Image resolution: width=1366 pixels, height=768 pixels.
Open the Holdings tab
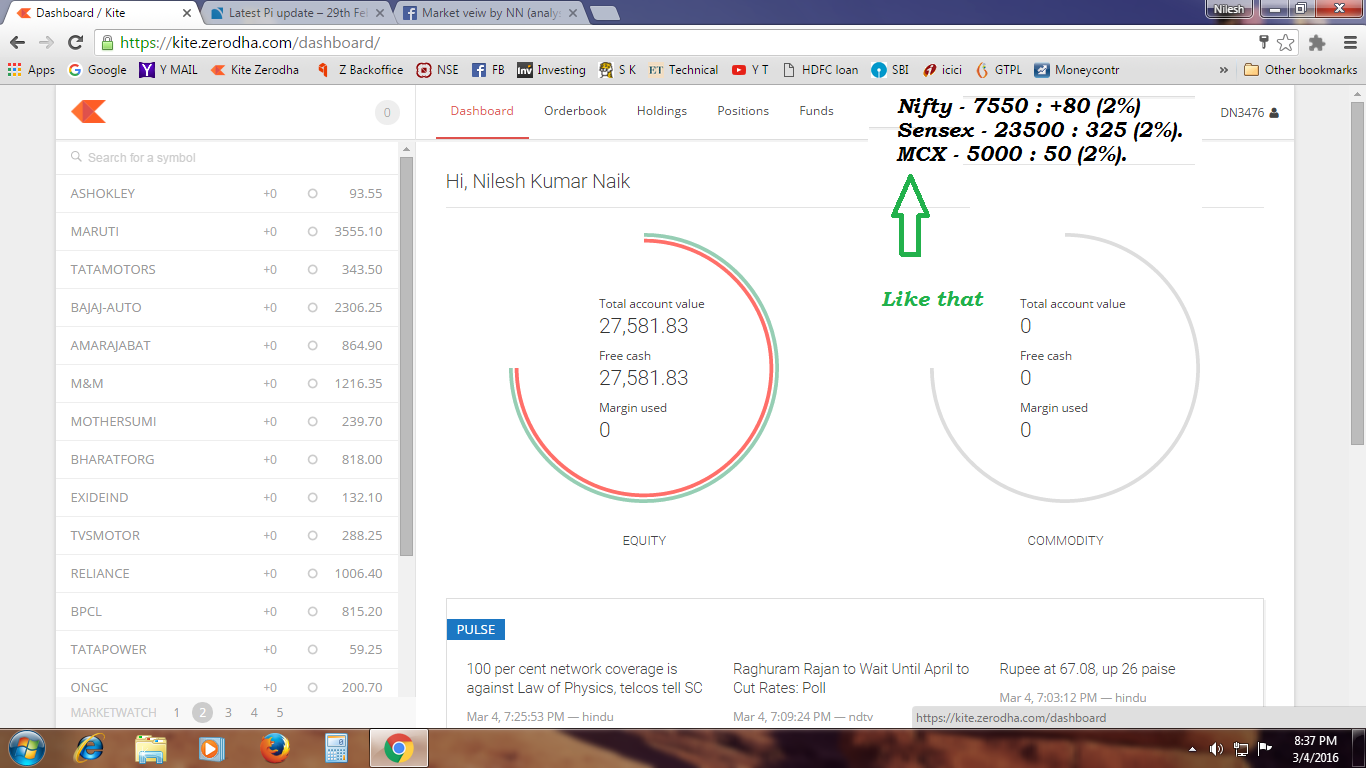pos(662,111)
